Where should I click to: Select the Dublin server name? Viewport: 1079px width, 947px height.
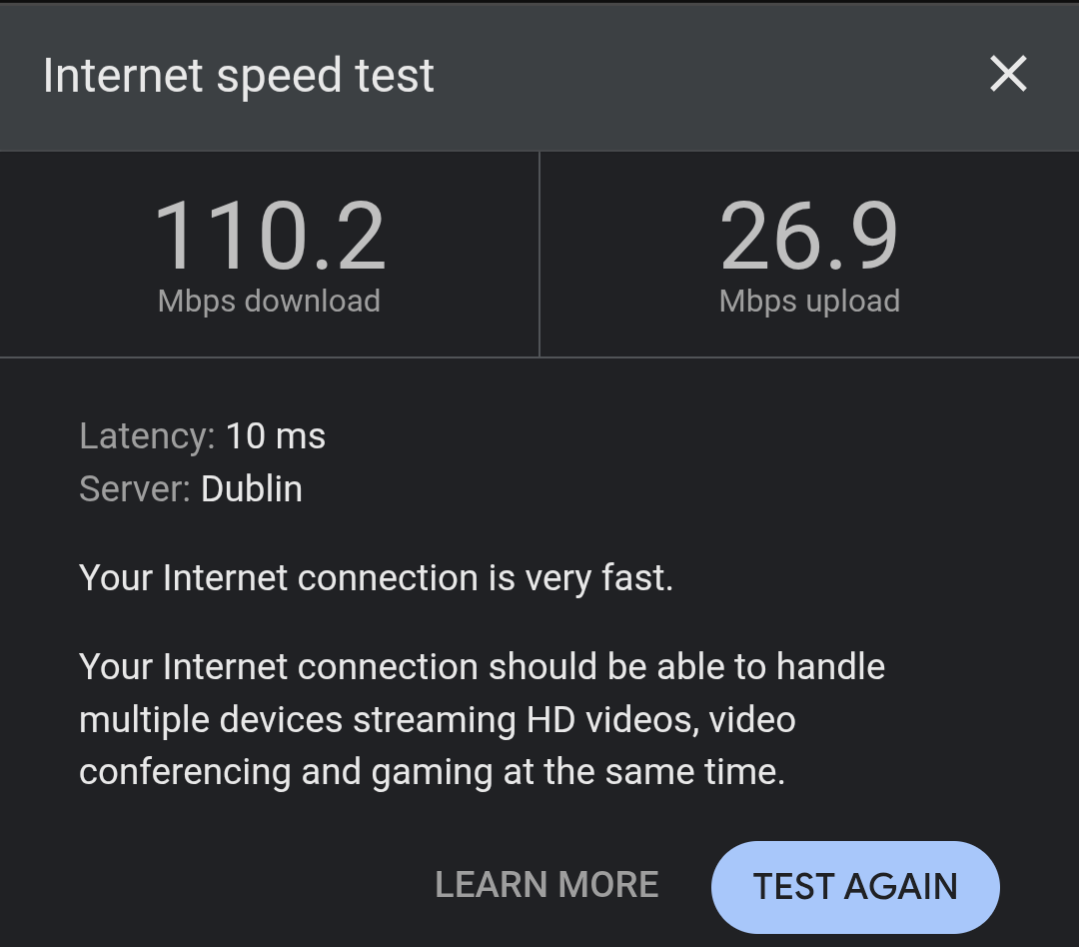pyautogui.click(x=252, y=489)
